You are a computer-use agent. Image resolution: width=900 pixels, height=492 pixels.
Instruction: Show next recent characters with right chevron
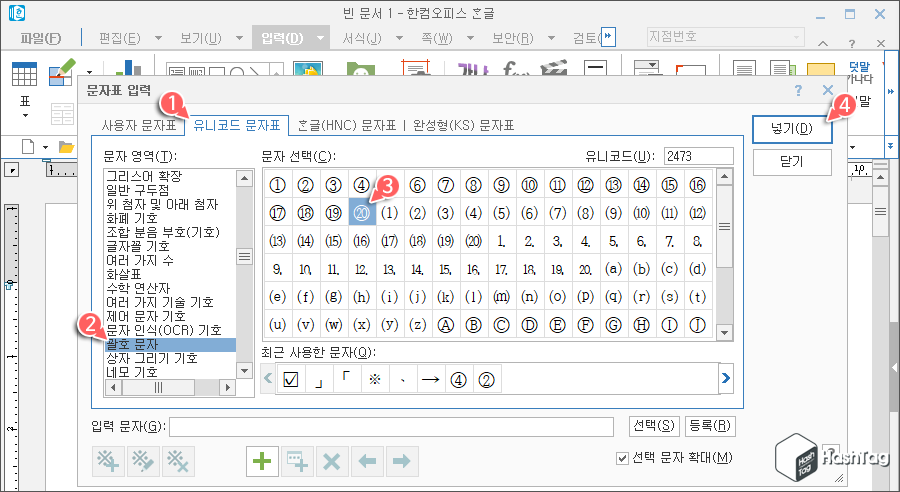[726, 378]
